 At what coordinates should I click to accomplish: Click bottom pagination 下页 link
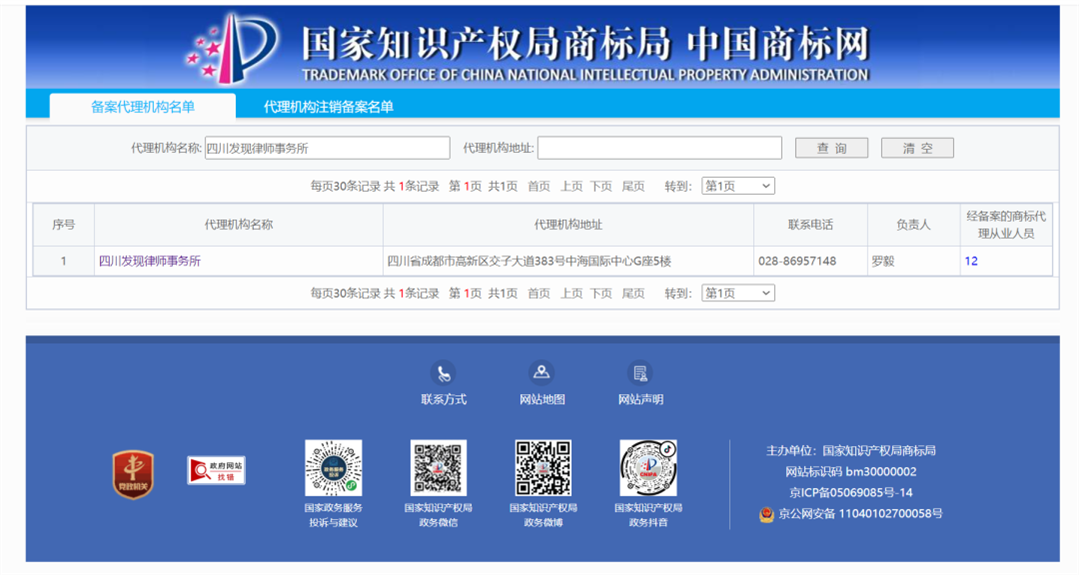601,293
